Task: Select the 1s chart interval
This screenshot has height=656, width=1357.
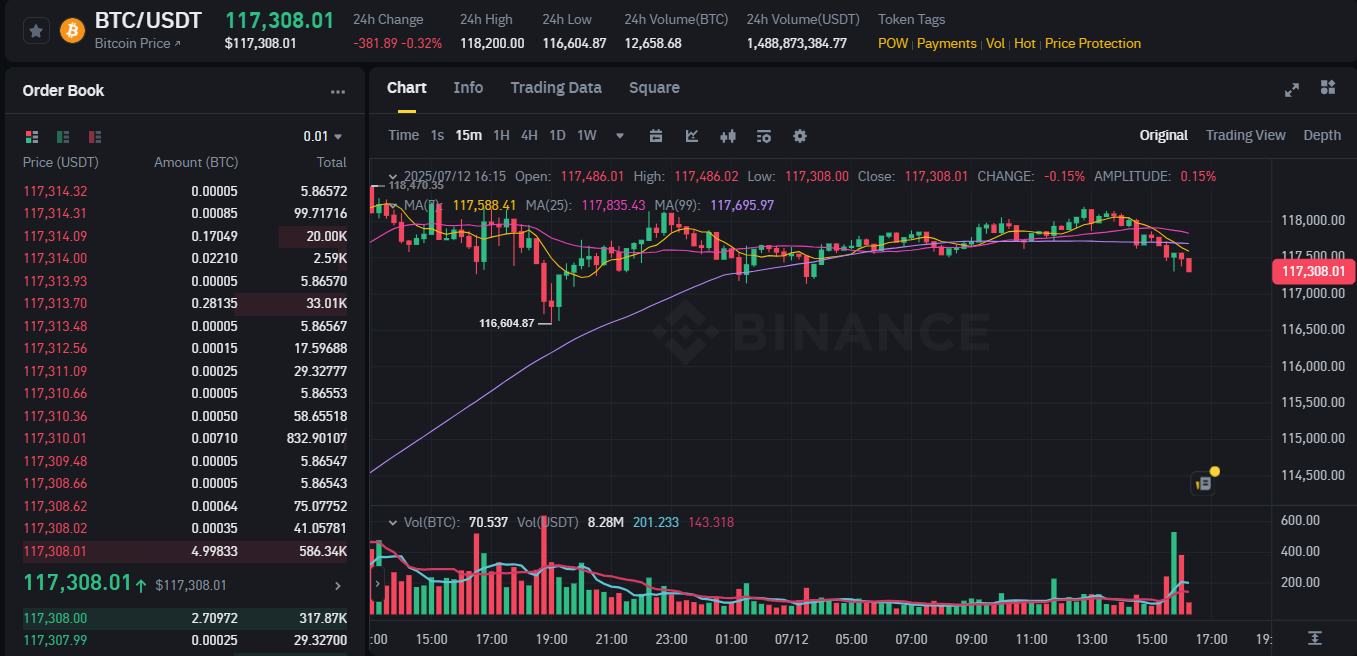Action: 437,135
